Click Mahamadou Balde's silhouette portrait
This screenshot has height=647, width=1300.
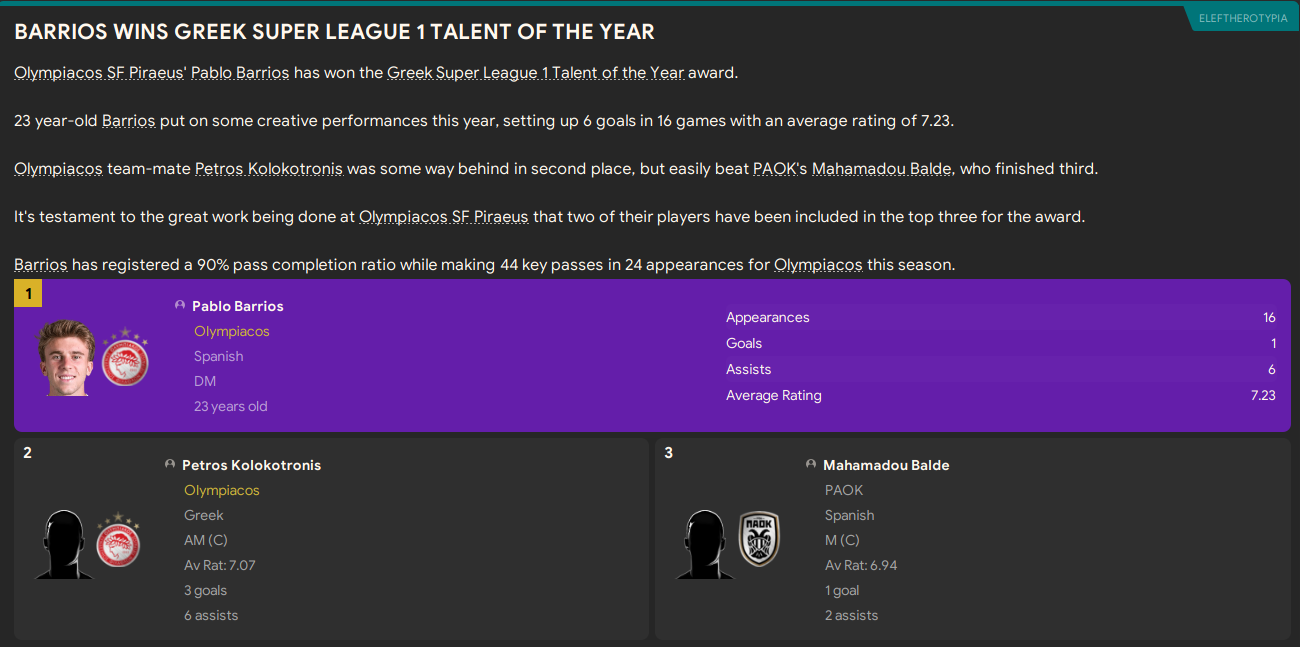(x=705, y=543)
